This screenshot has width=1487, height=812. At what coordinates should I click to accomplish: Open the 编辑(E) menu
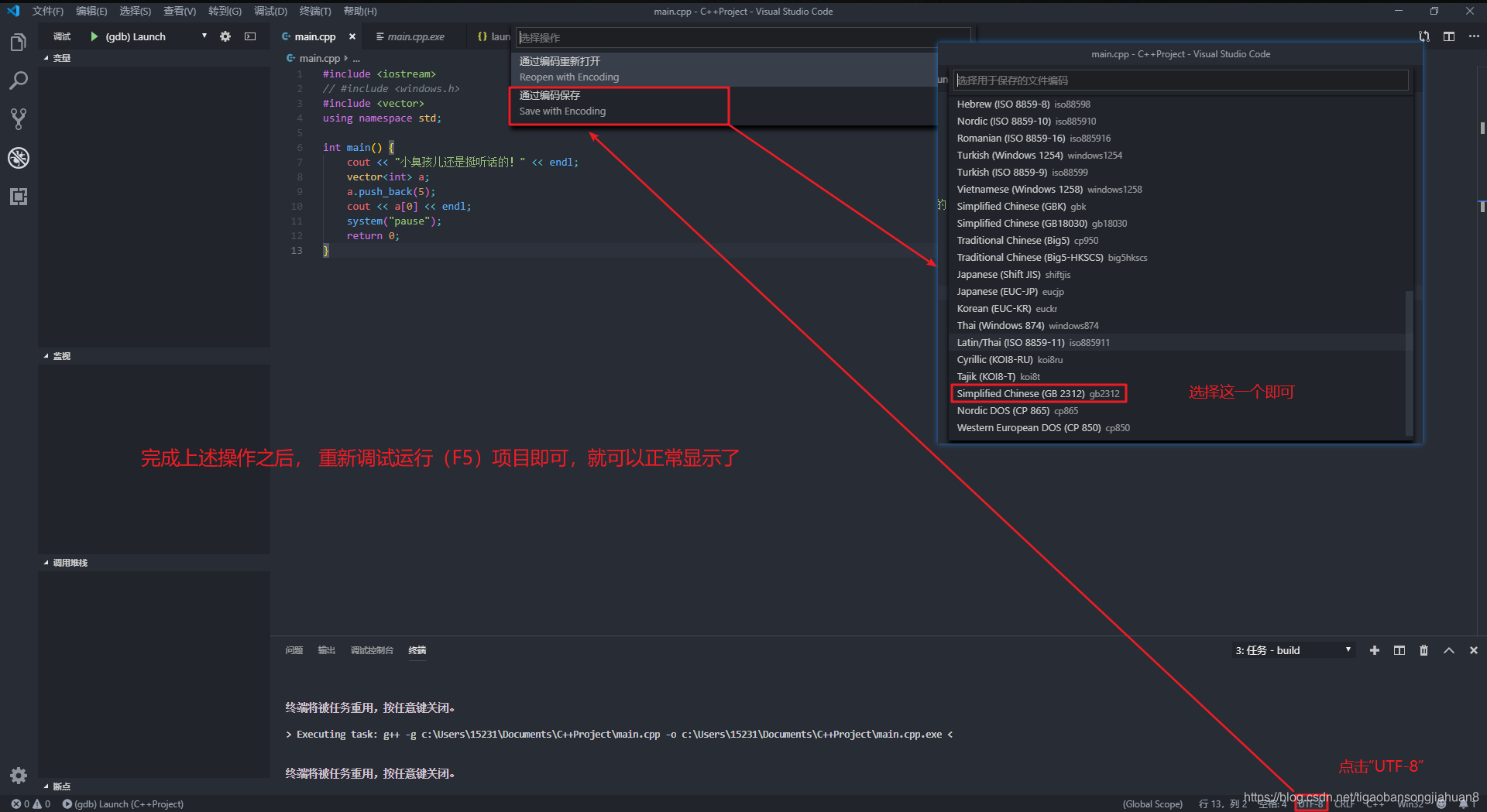point(91,11)
